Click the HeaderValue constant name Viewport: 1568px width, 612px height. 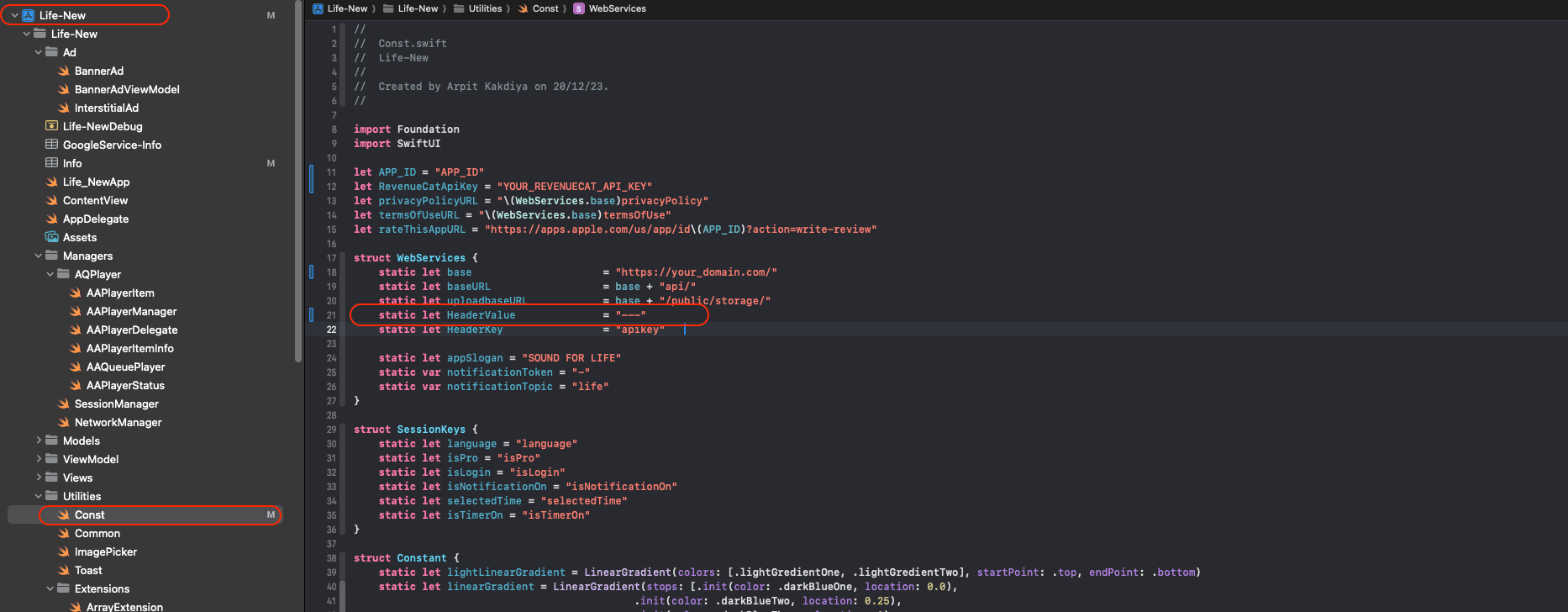click(481, 315)
